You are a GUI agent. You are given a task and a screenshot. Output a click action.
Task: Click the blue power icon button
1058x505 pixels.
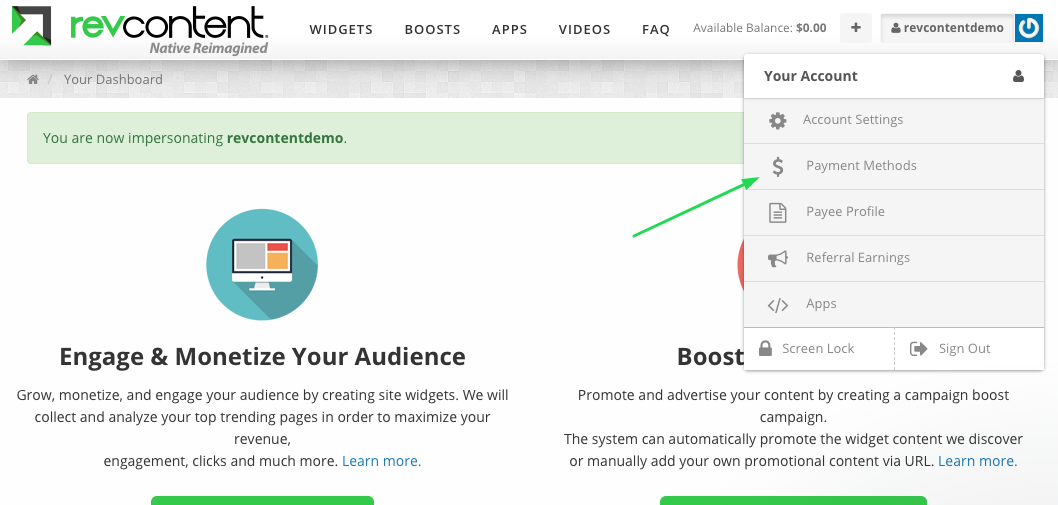pyautogui.click(x=1028, y=28)
